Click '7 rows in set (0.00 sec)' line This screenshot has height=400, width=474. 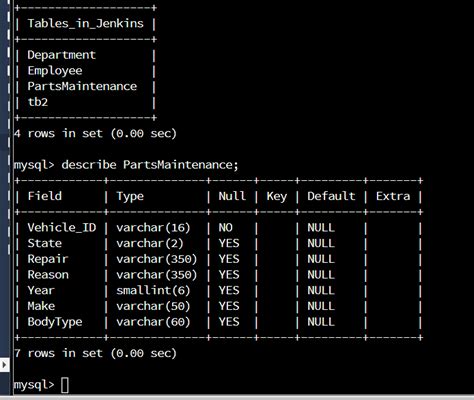tap(95, 353)
